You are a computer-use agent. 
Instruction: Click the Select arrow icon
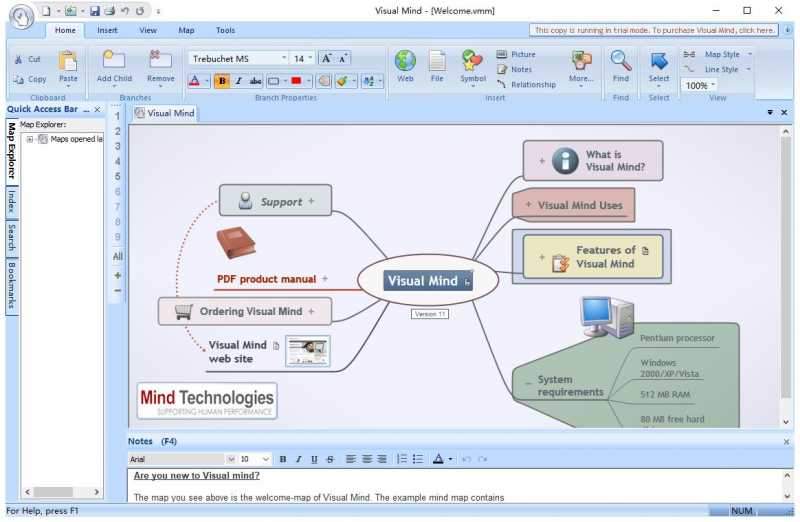(x=659, y=61)
